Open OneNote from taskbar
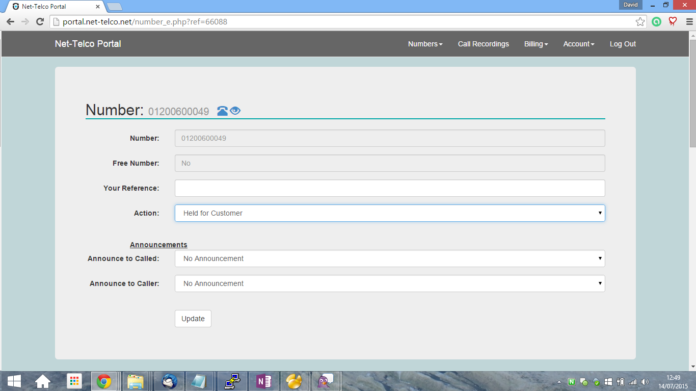 [x=264, y=381]
